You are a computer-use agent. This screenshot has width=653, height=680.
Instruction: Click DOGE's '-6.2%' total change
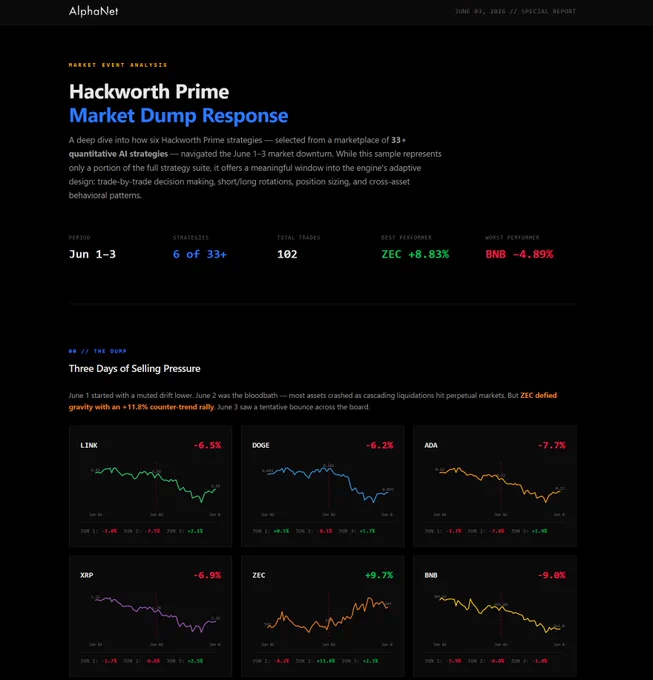(379, 445)
